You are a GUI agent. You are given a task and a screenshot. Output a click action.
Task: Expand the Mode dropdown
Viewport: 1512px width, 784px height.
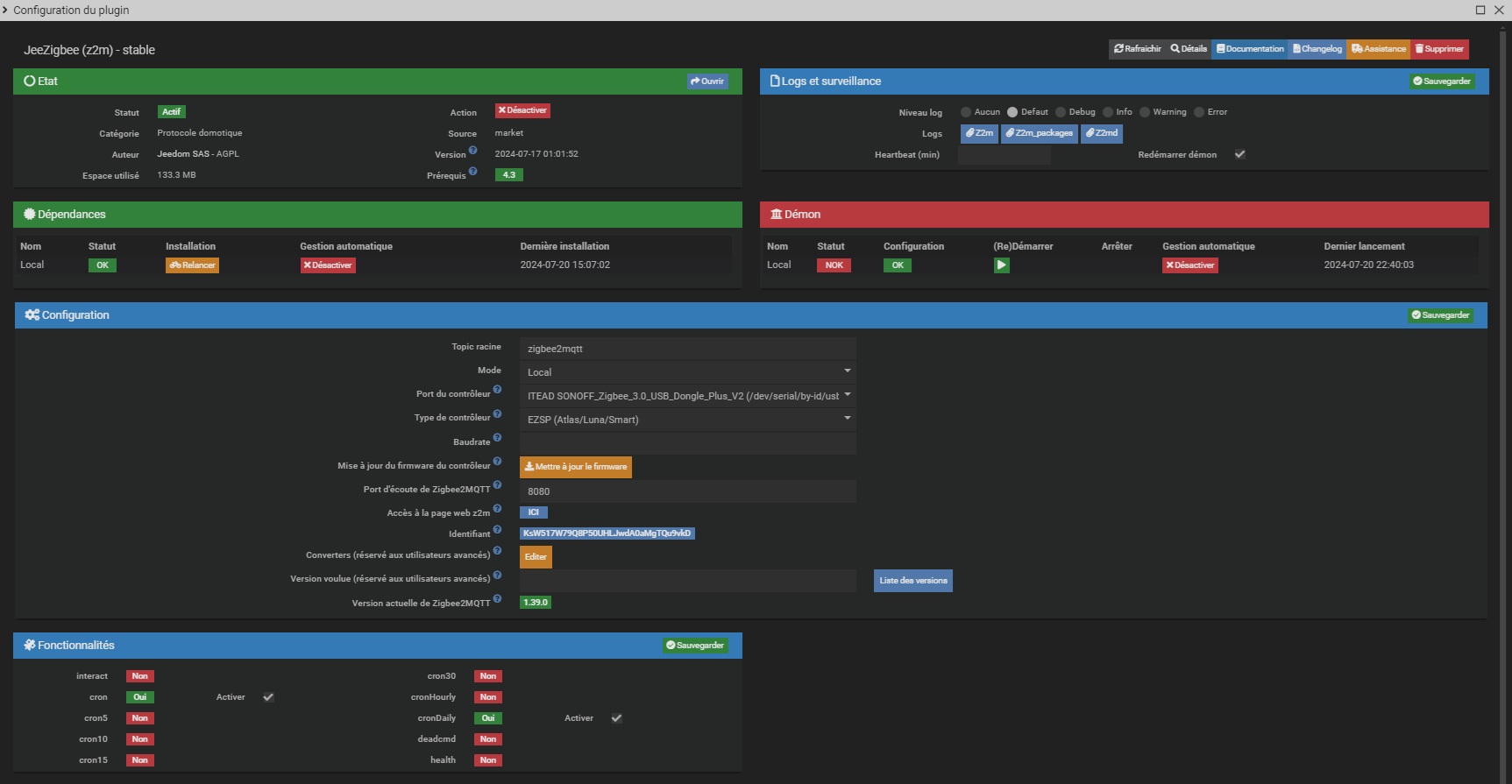pos(687,372)
